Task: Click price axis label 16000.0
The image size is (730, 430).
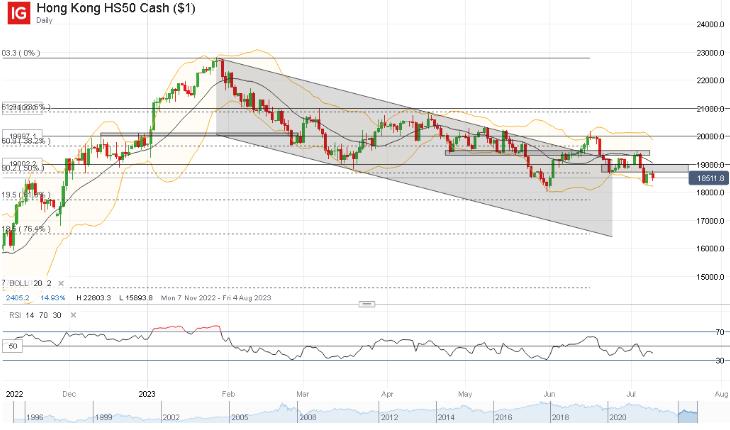Action: click(710, 249)
